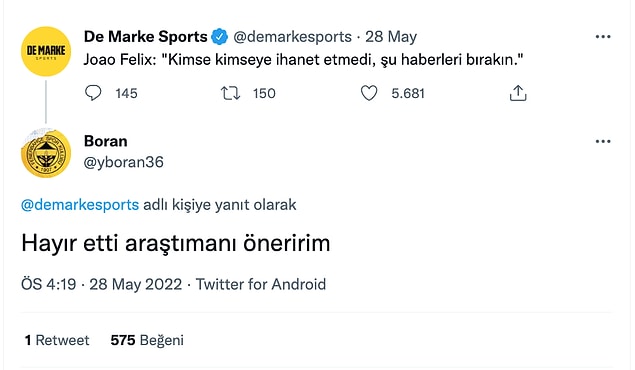View the 575 Beğeni likes list

tap(147, 340)
